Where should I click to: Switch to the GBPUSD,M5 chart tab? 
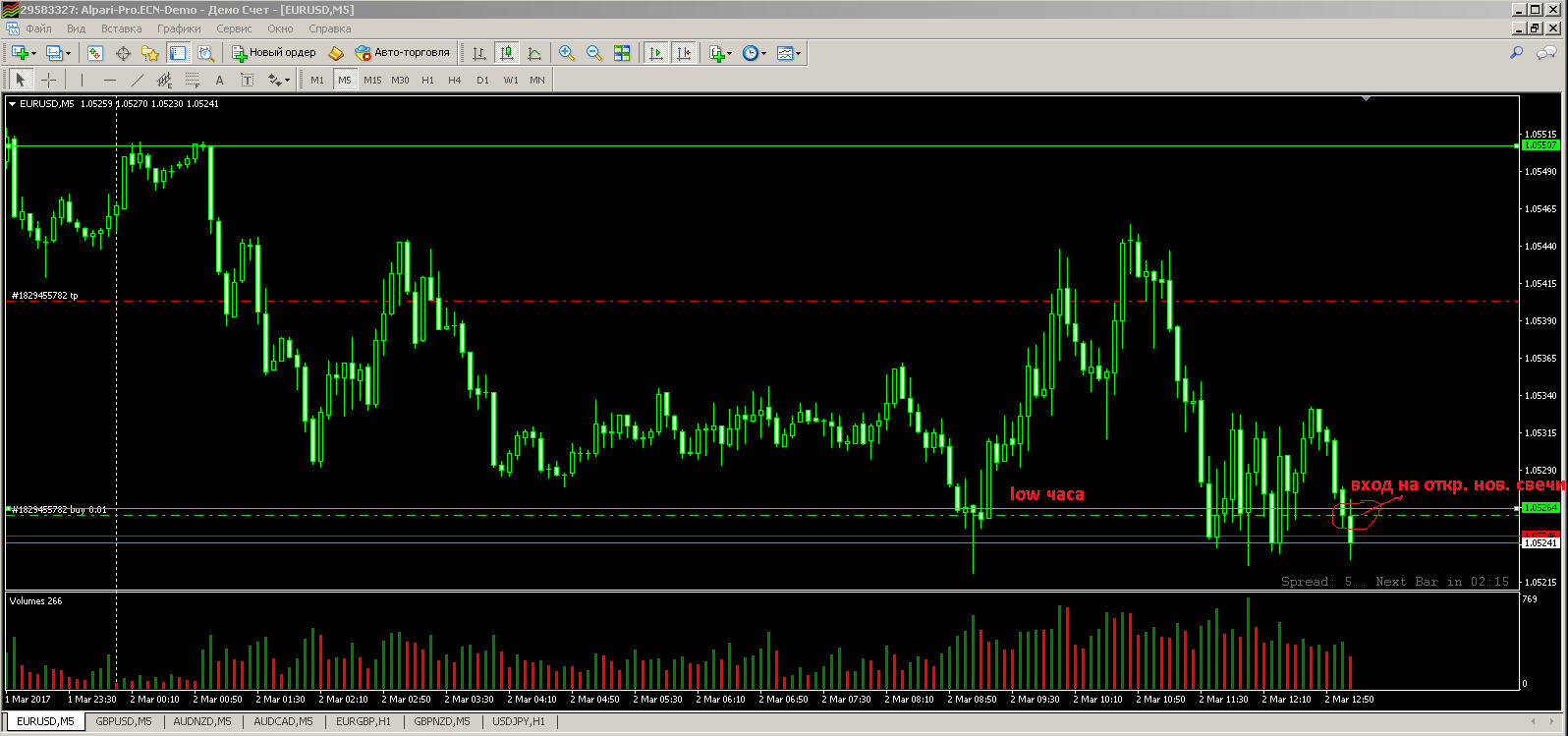[124, 721]
